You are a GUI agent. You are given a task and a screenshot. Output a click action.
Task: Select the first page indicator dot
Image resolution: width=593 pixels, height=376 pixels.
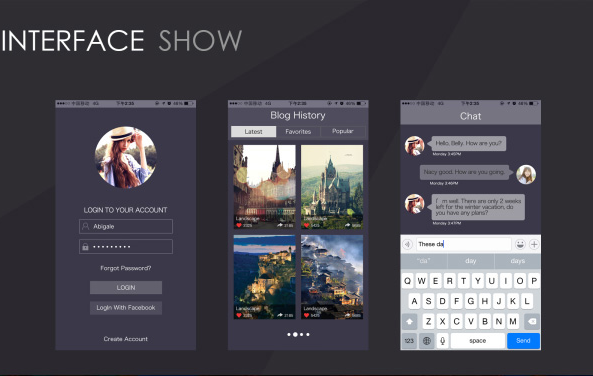click(289, 334)
